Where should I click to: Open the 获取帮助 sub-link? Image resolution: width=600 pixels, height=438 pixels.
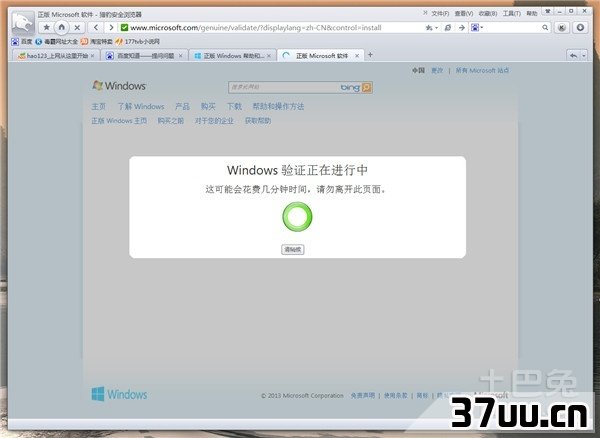pyautogui.click(x=258, y=121)
